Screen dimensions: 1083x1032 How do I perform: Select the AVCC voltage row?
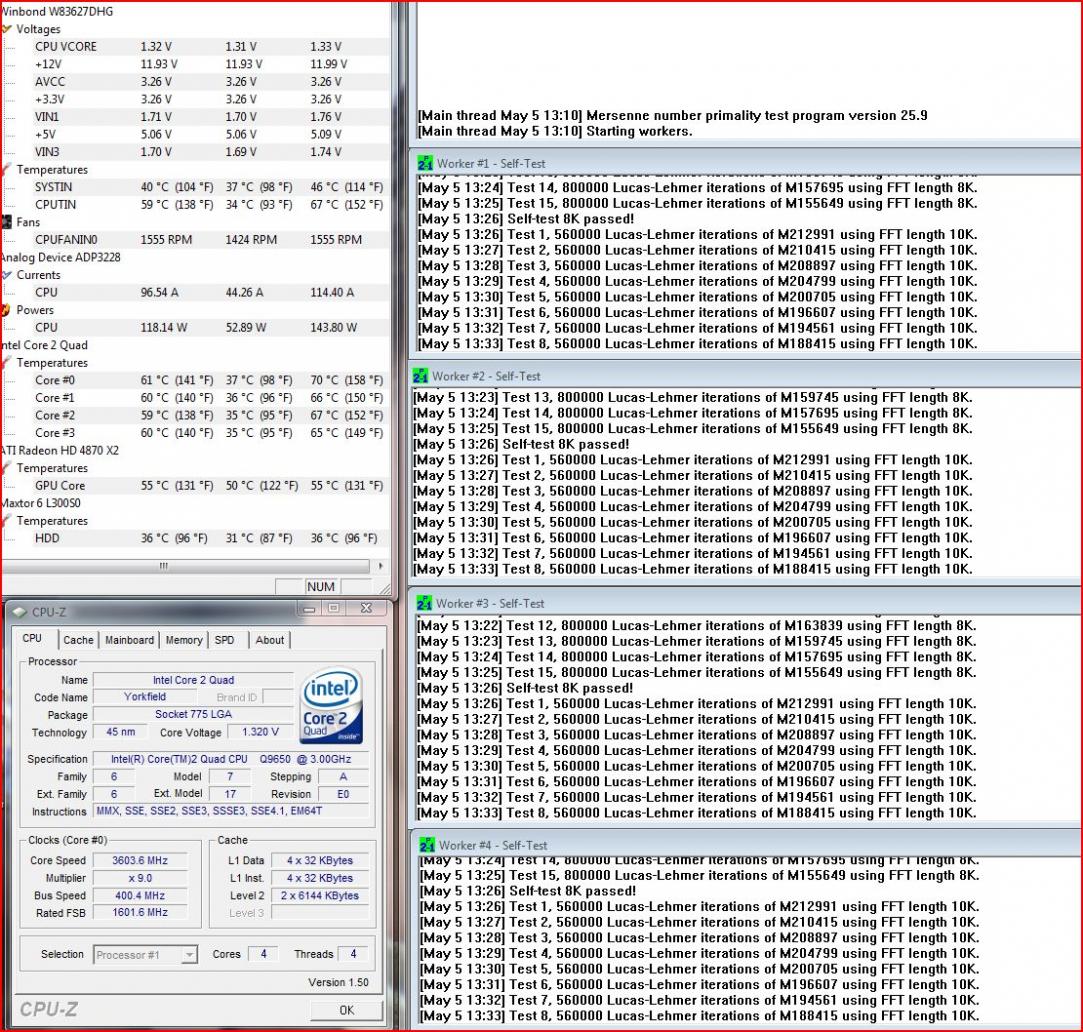coord(211,82)
